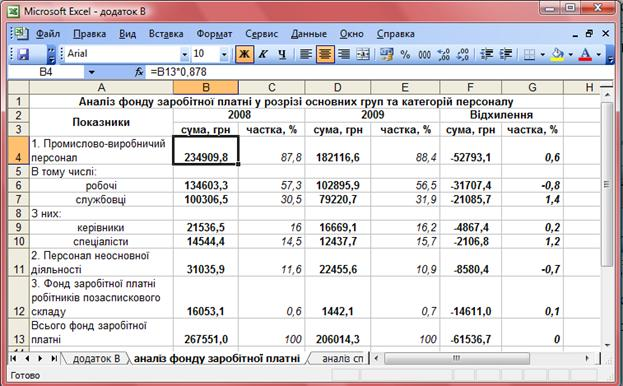
Task: Click the Name Box showing B4
Action: click(46, 72)
